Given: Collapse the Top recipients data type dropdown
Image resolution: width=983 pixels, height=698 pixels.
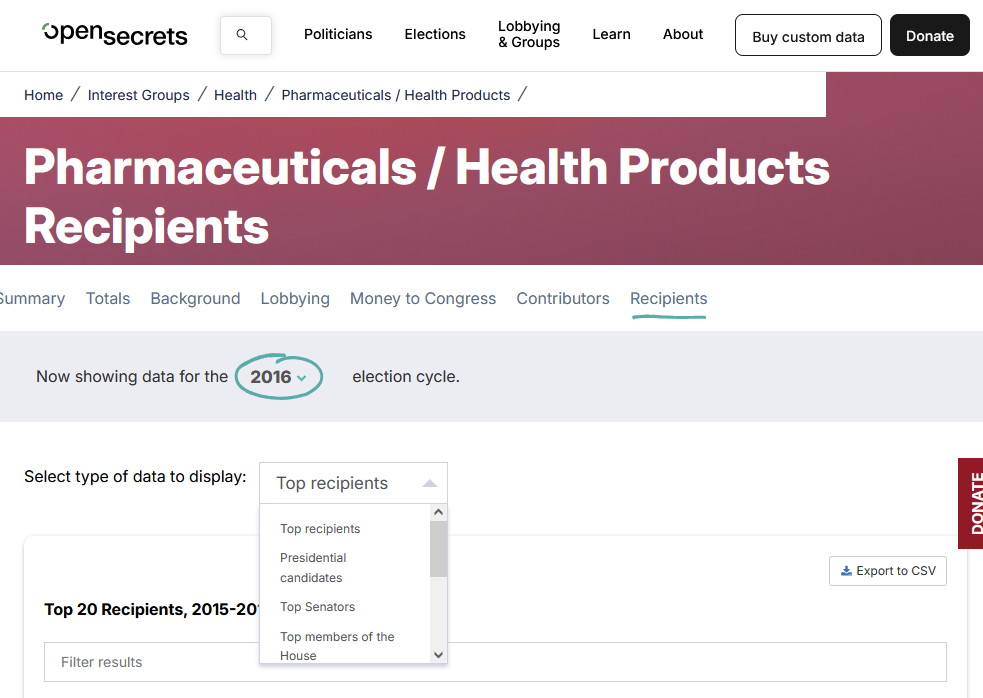Looking at the screenshot, I should coord(353,483).
